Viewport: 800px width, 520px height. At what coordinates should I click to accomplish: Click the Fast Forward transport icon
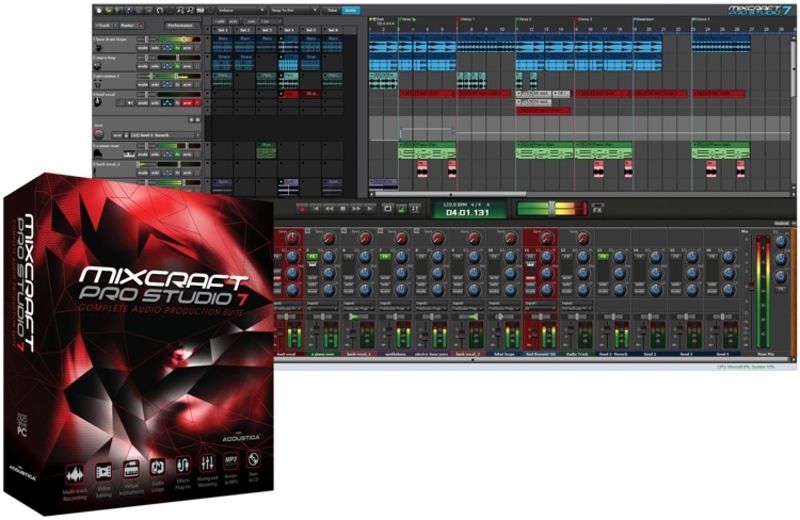356,208
